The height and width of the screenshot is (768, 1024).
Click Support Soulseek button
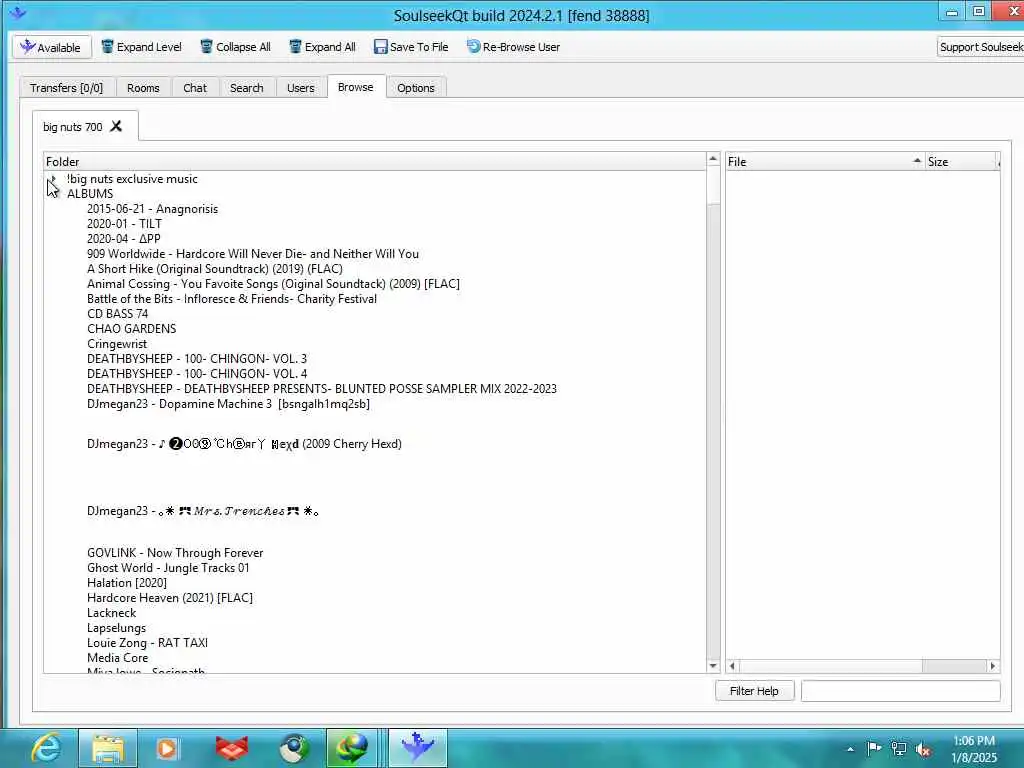coord(981,47)
